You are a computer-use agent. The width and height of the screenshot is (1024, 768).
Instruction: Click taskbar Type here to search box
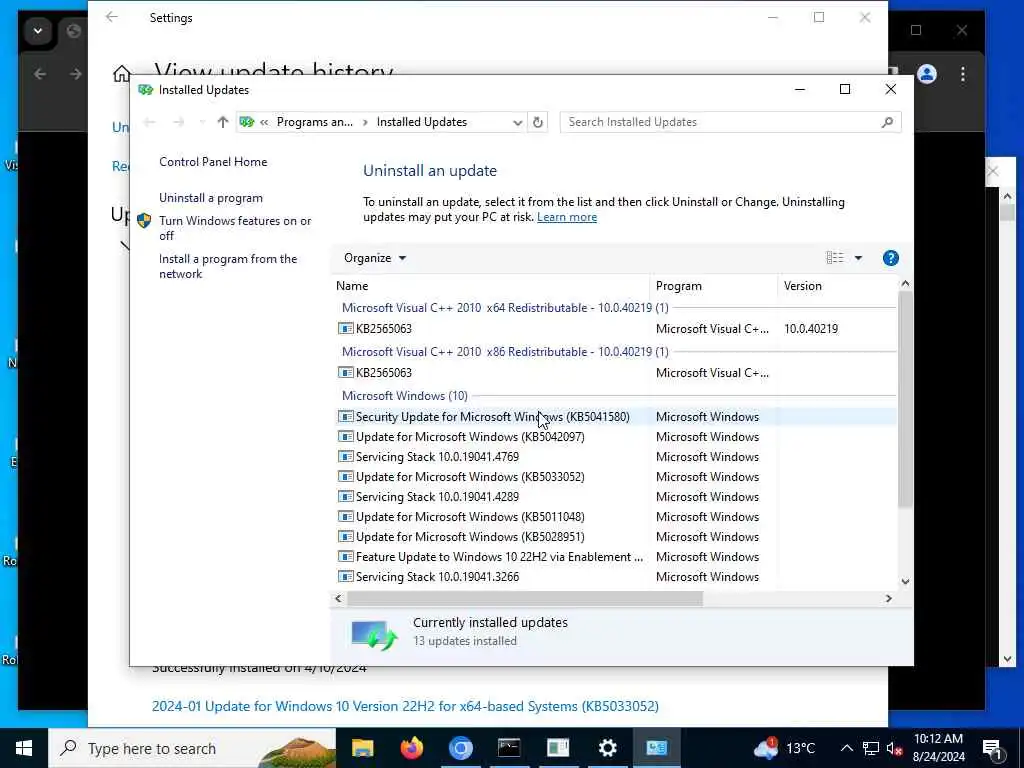pos(191,748)
